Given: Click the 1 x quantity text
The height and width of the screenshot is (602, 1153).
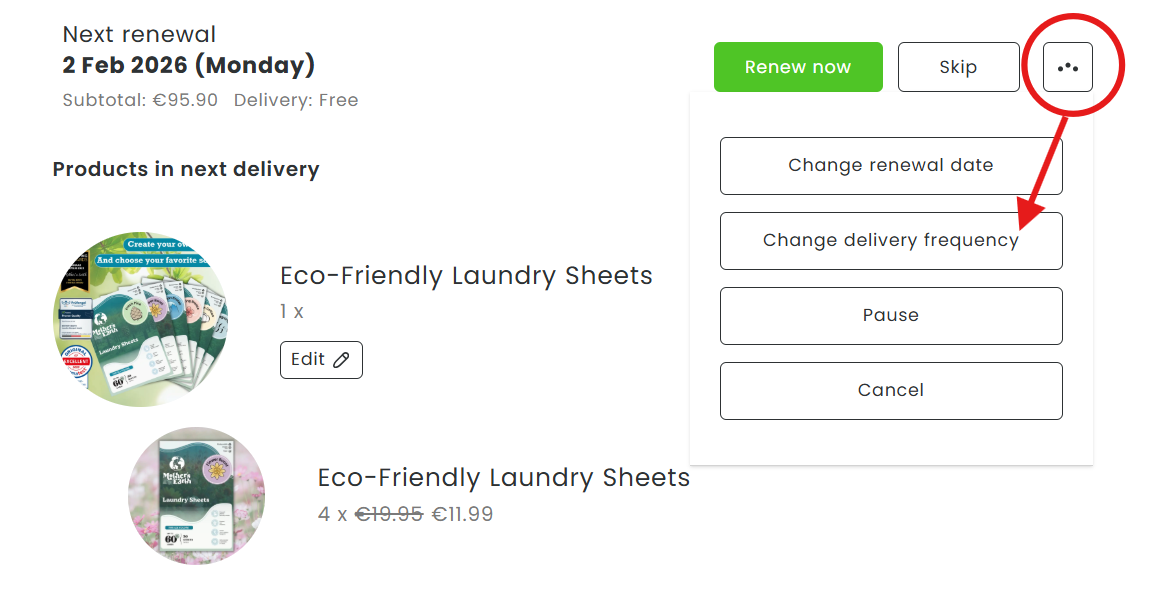Looking at the screenshot, I should coord(292,312).
